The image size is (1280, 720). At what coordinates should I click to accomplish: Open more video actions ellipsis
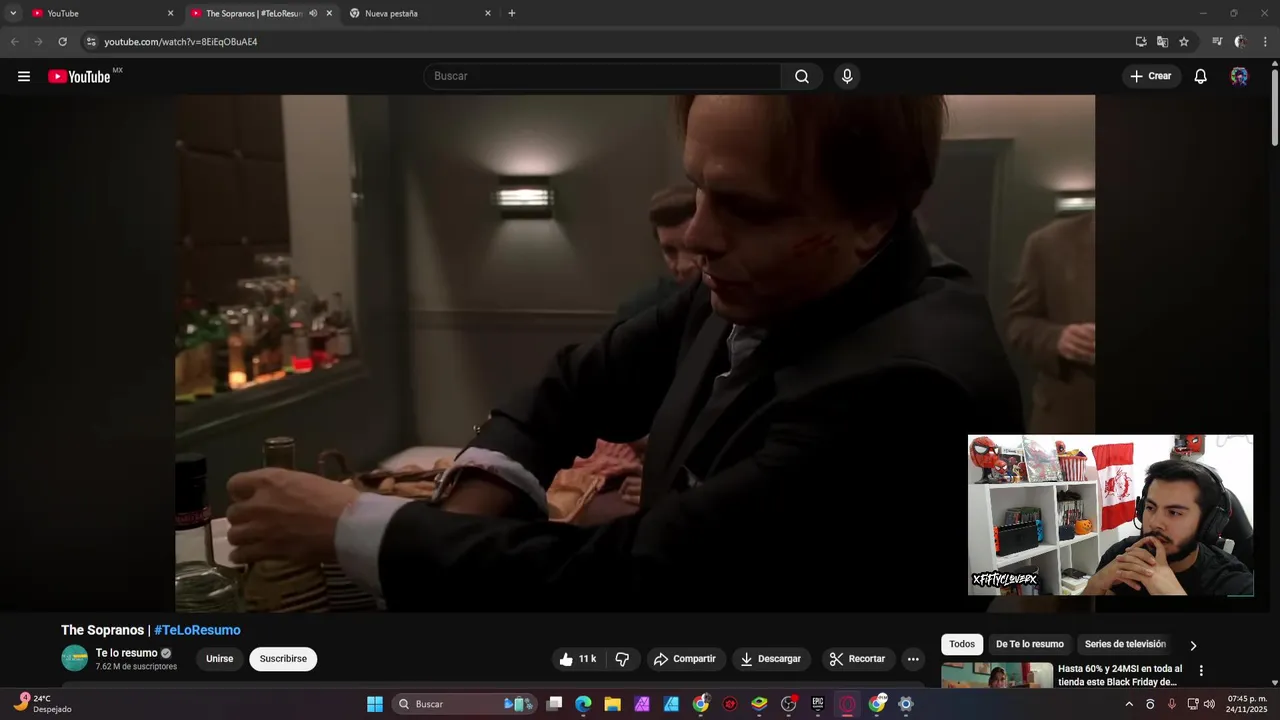click(913, 659)
